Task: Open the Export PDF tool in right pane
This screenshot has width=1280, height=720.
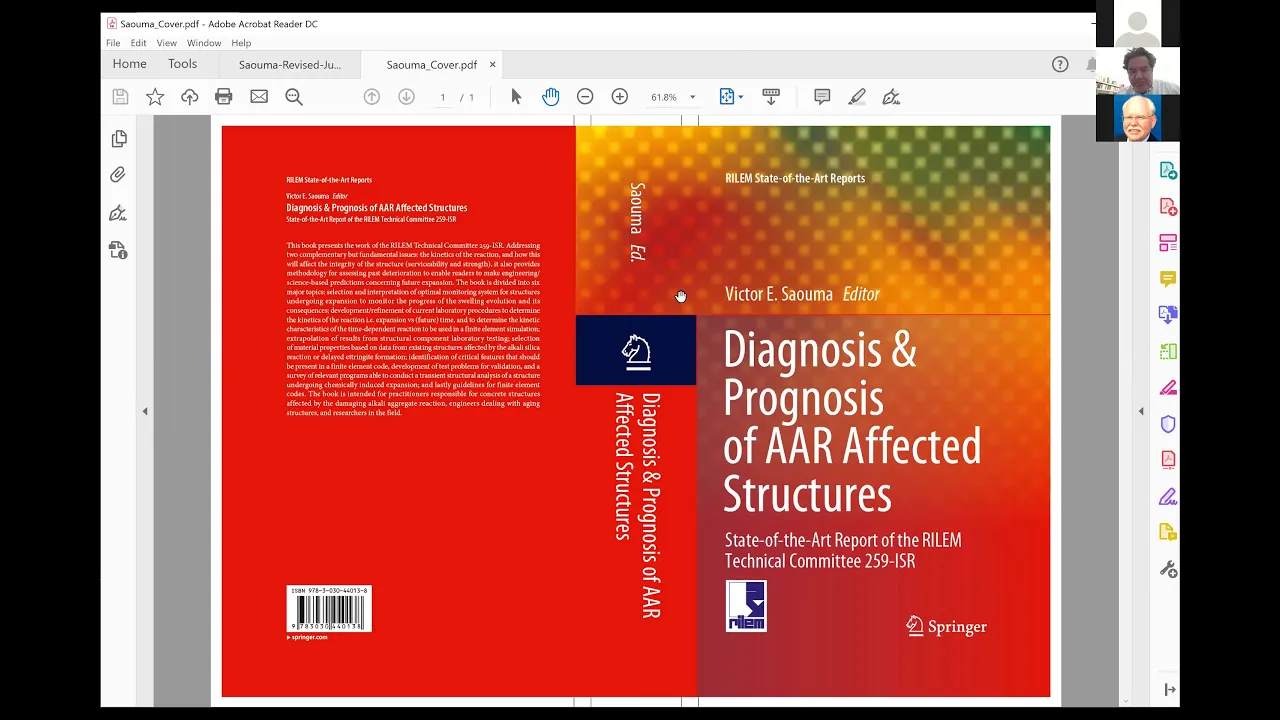Action: click(x=1168, y=171)
